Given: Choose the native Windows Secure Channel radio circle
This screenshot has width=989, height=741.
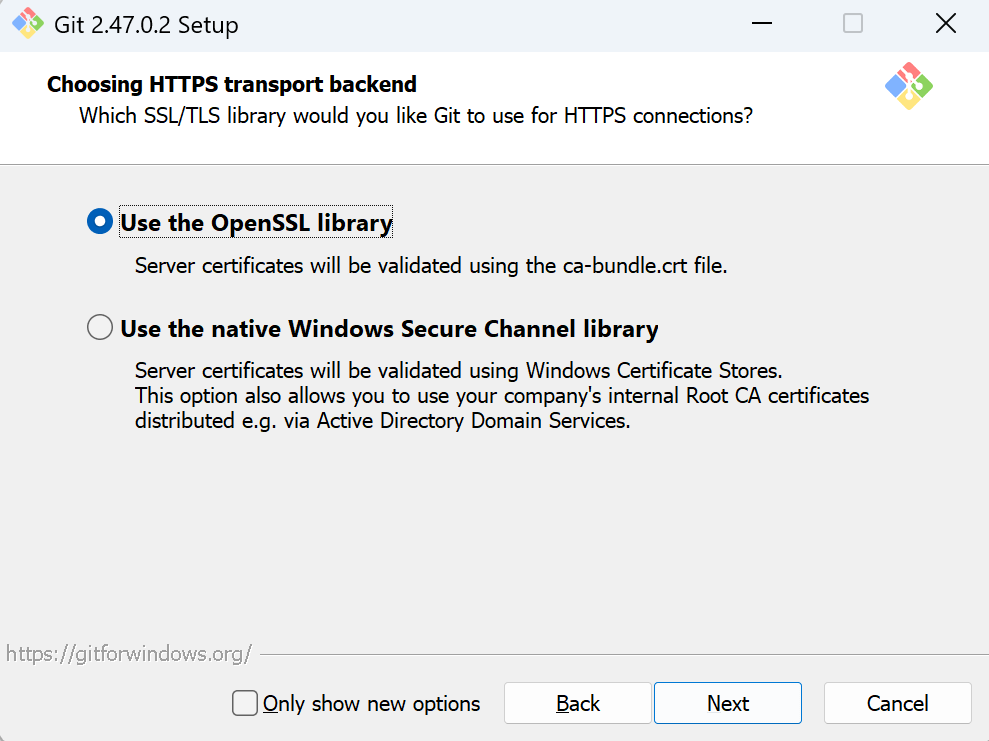Looking at the screenshot, I should (x=100, y=328).
